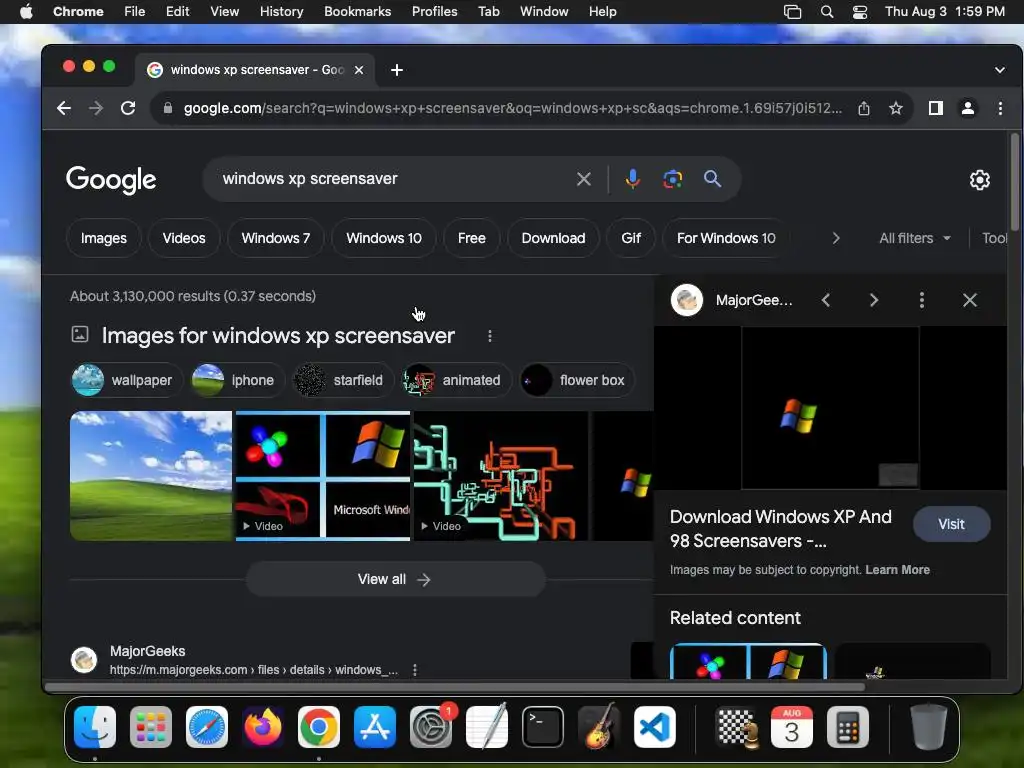The width and height of the screenshot is (1024, 768).
Task: Open Download Windows XP And 98 Screensavers title
Action: tap(780, 529)
